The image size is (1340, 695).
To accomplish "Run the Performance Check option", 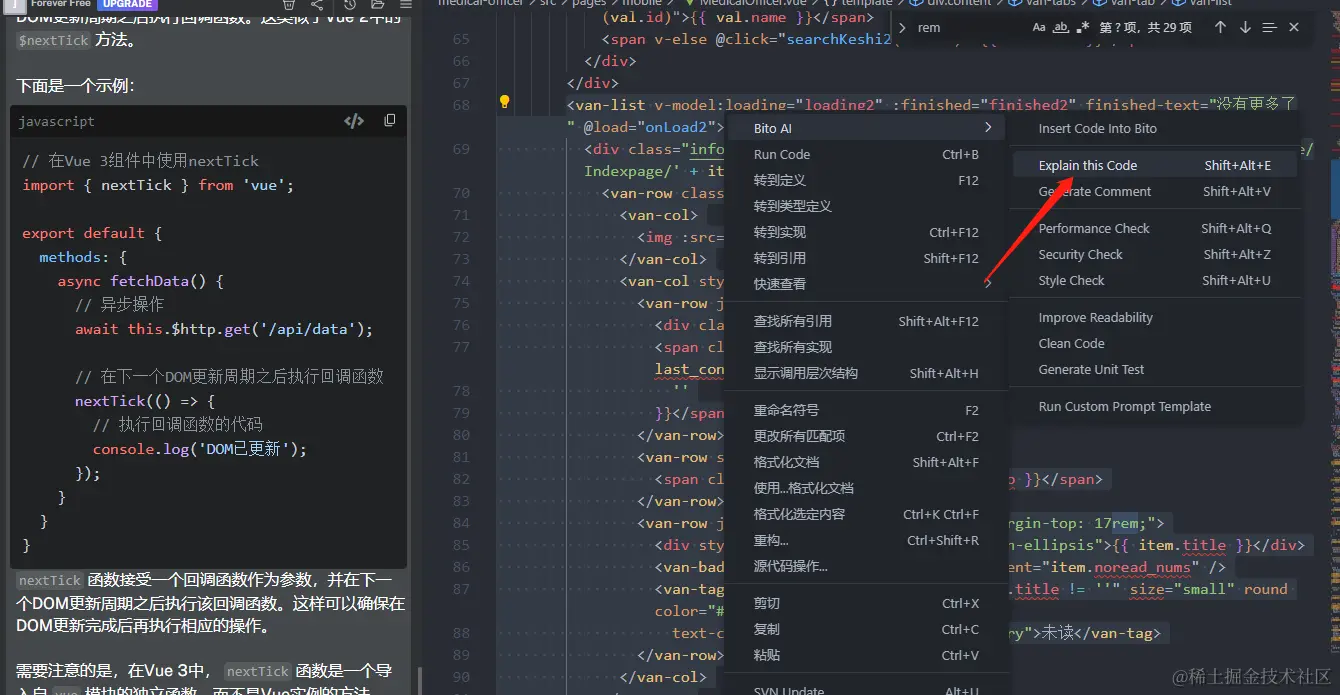I will point(1154,228).
